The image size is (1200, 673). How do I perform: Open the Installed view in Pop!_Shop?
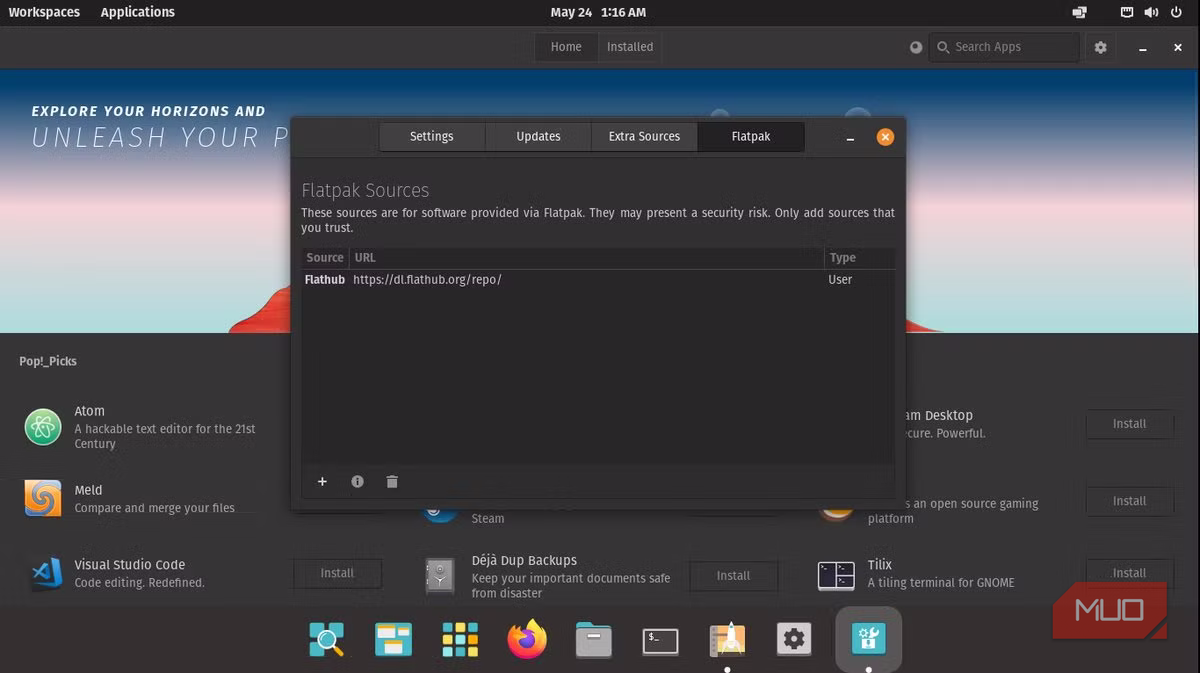pos(630,47)
